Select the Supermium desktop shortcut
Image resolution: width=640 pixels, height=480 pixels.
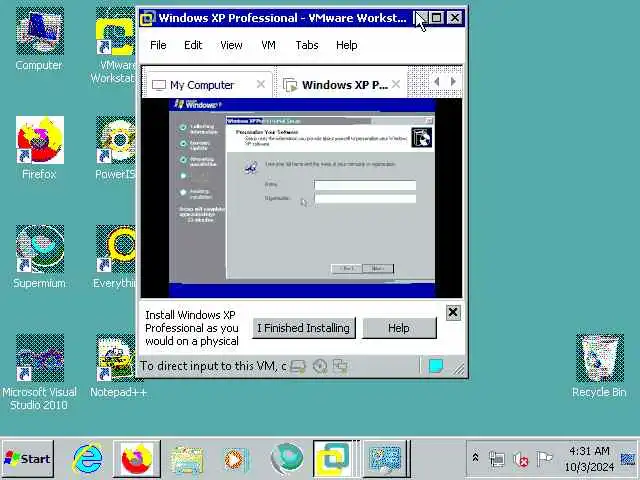tap(39, 257)
